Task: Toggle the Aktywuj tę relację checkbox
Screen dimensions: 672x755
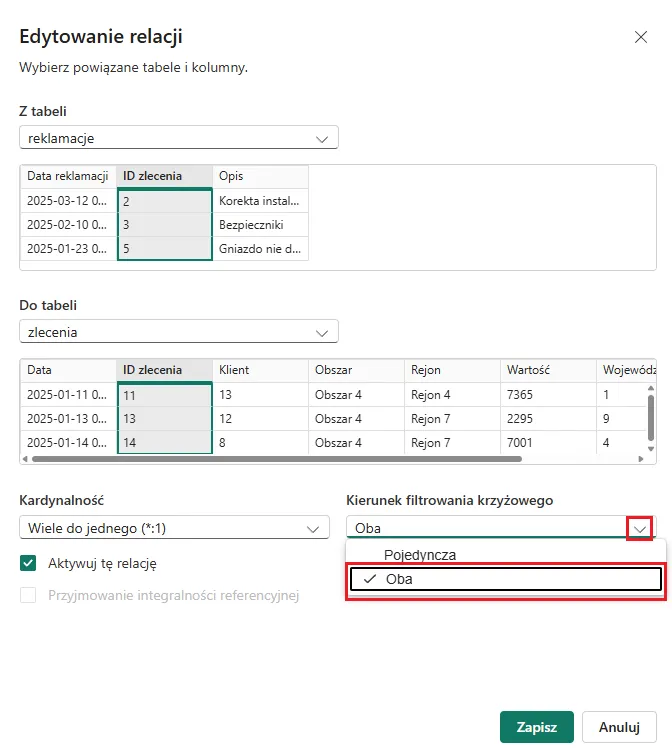Action: point(29,563)
